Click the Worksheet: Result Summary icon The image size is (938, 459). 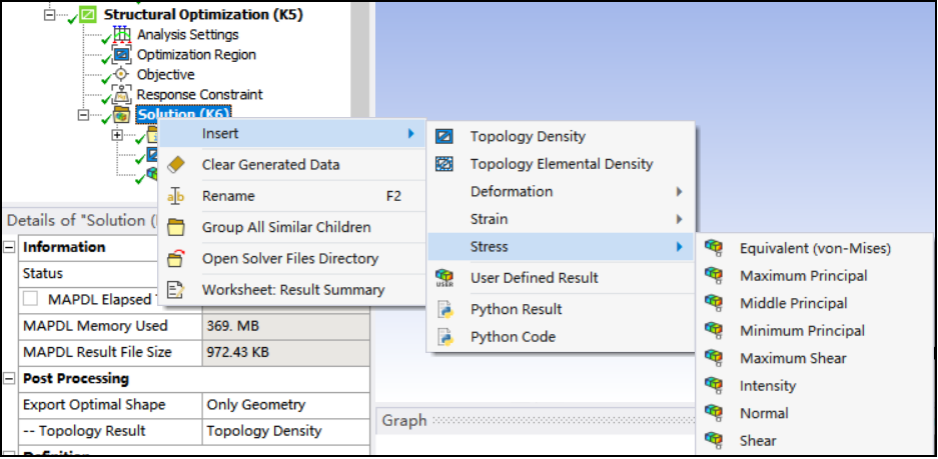176,290
